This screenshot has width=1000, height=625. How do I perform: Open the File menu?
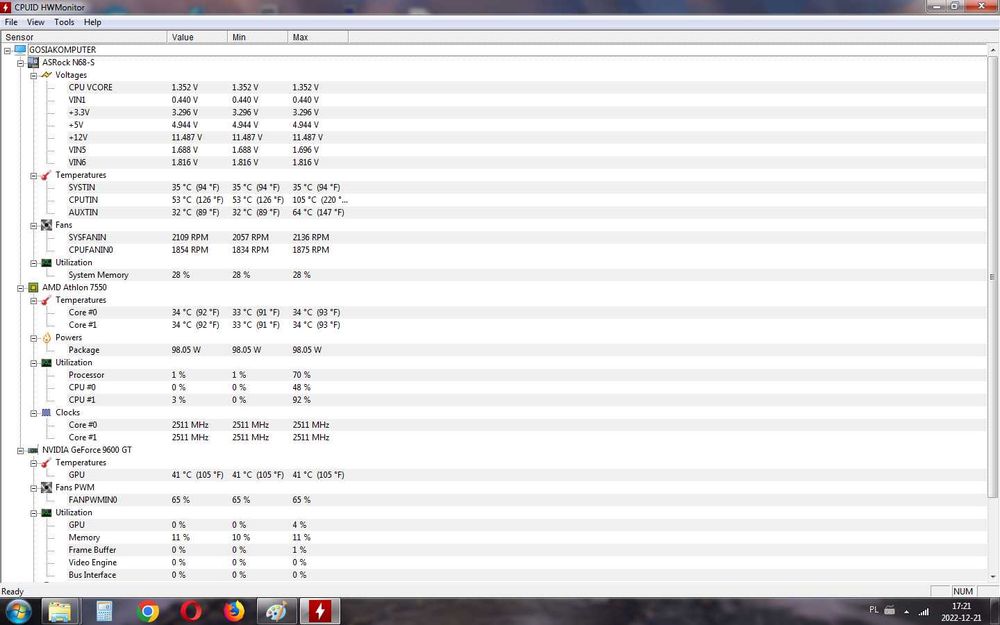click(11, 22)
